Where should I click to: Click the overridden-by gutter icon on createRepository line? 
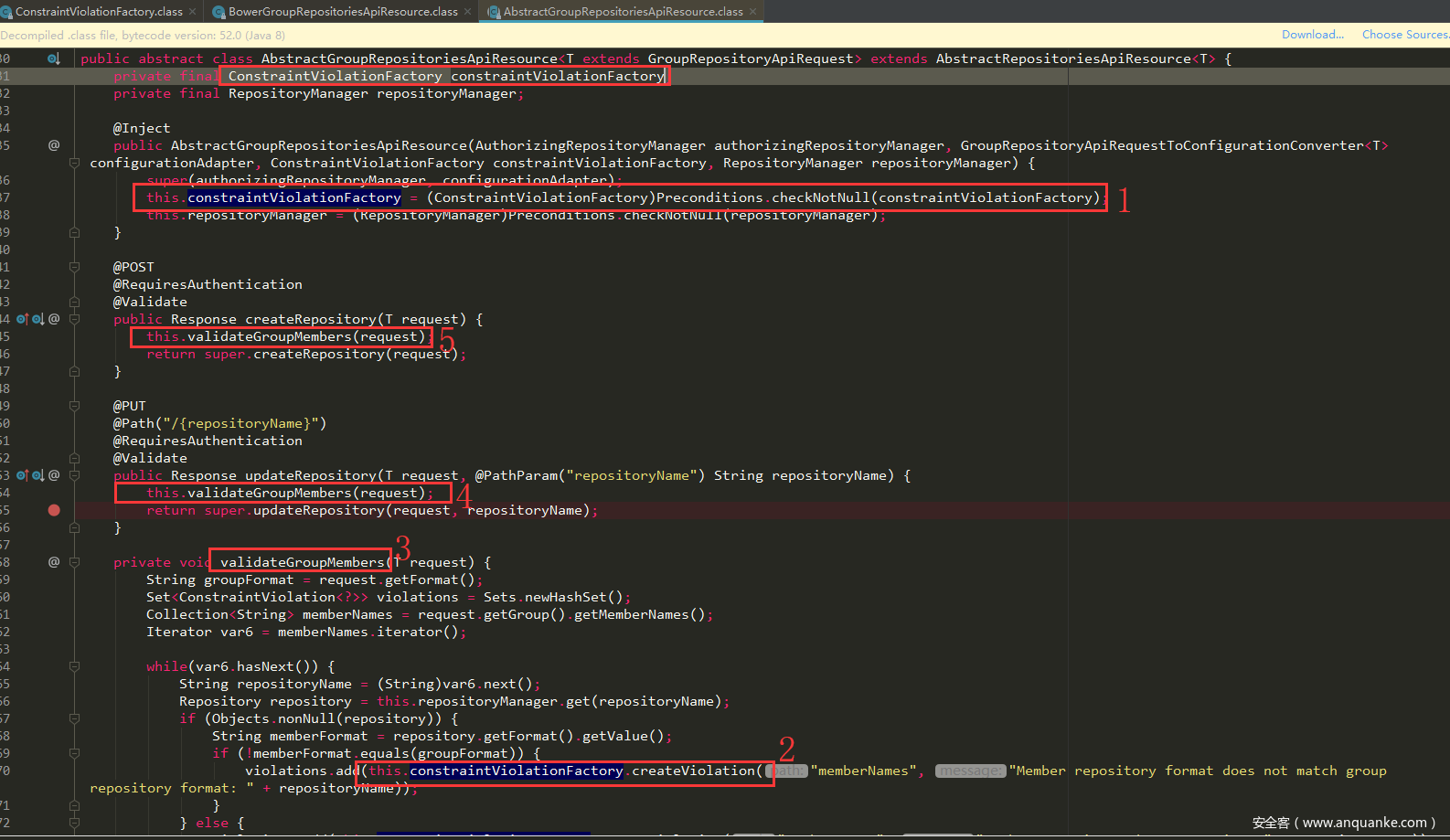click(x=37, y=319)
